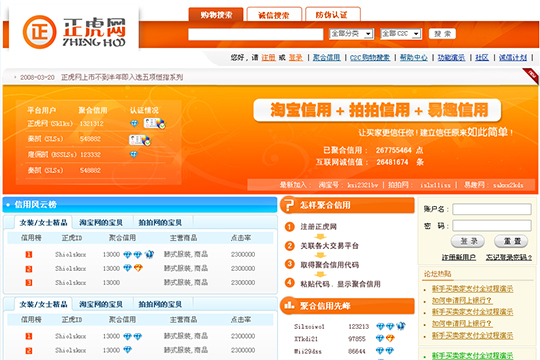Click the 易趣网 entry in the 最新加入 bar
The width and height of the screenshot is (540, 360).
(x=494, y=185)
